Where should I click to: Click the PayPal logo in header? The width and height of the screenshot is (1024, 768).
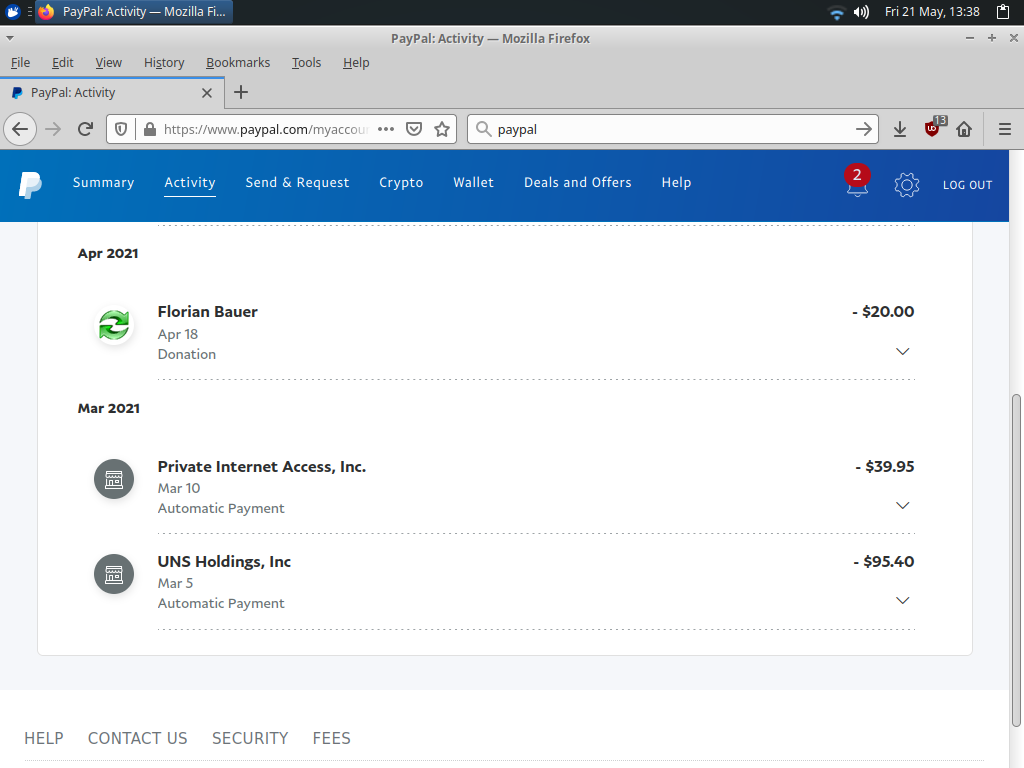click(30, 185)
